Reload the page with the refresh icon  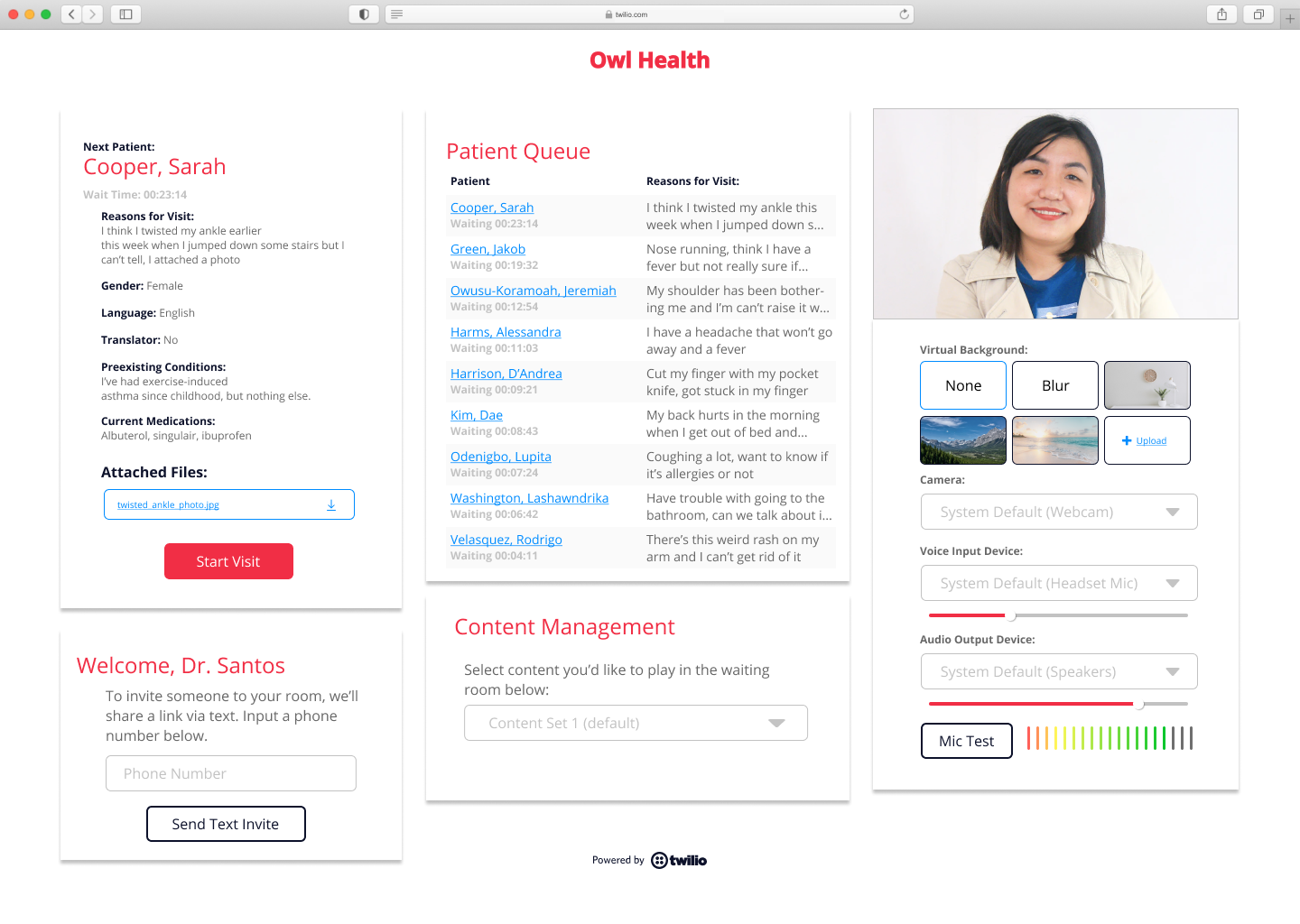click(x=904, y=14)
